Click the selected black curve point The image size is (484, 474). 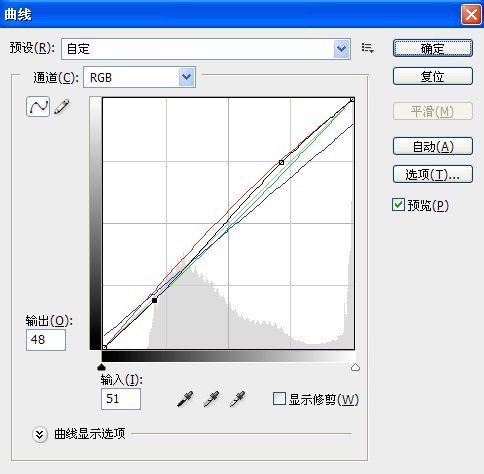154,300
